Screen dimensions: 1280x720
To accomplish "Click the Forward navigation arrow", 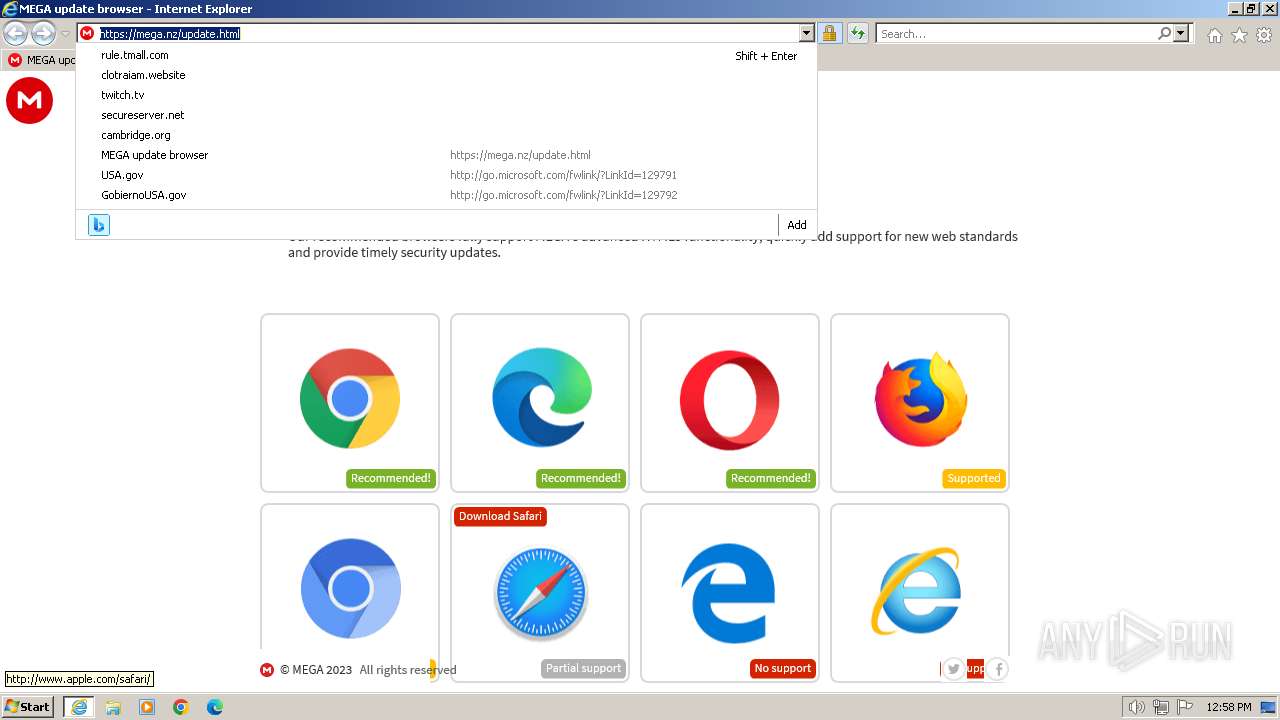I will pos(43,34).
